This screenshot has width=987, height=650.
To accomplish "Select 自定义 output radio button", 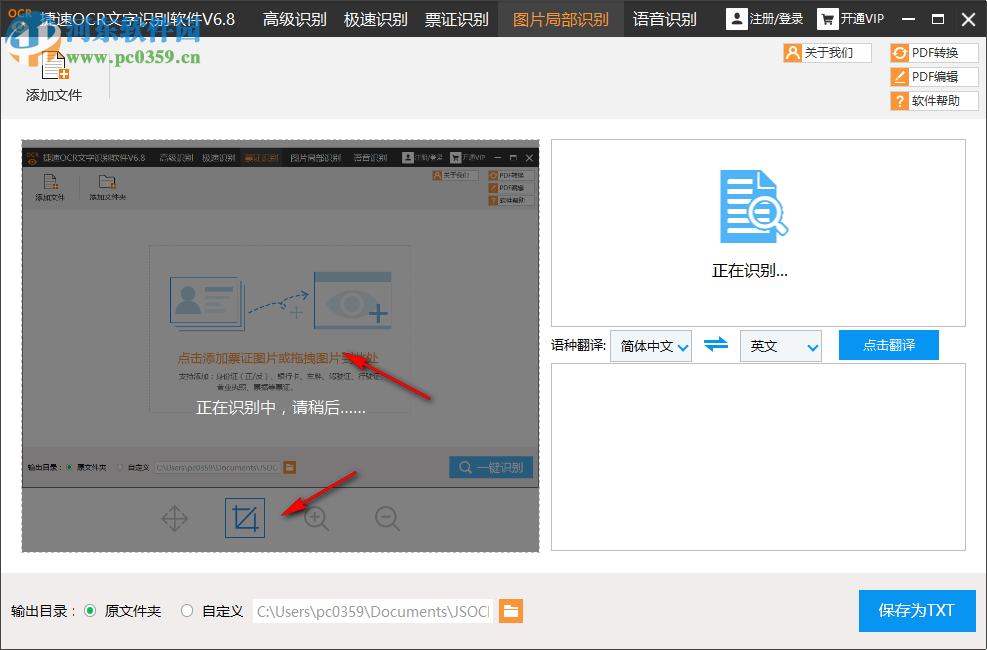I will click(187, 611).
